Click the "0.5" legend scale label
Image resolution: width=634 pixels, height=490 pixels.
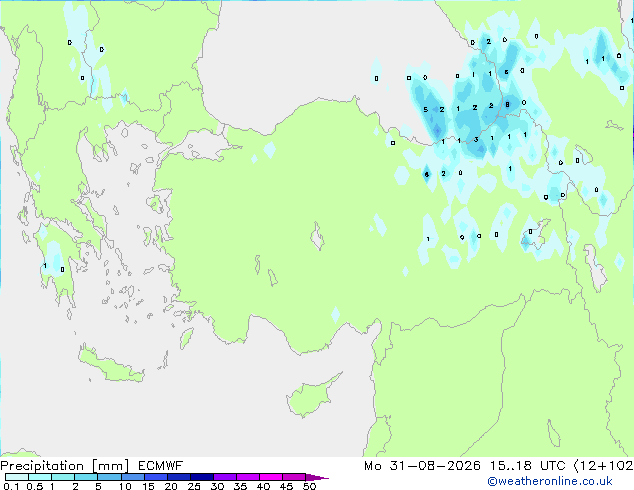pyautogui.click(x=35, y=486)
